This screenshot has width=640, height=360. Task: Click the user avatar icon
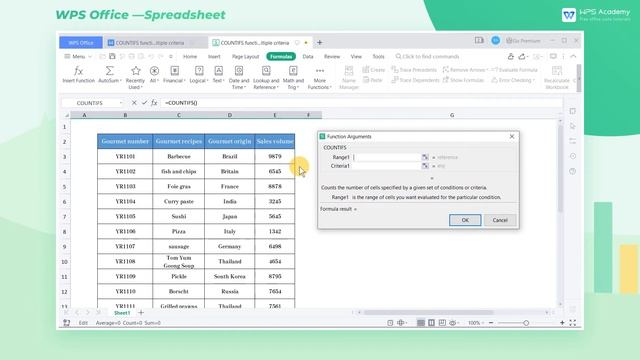[496, 40]
